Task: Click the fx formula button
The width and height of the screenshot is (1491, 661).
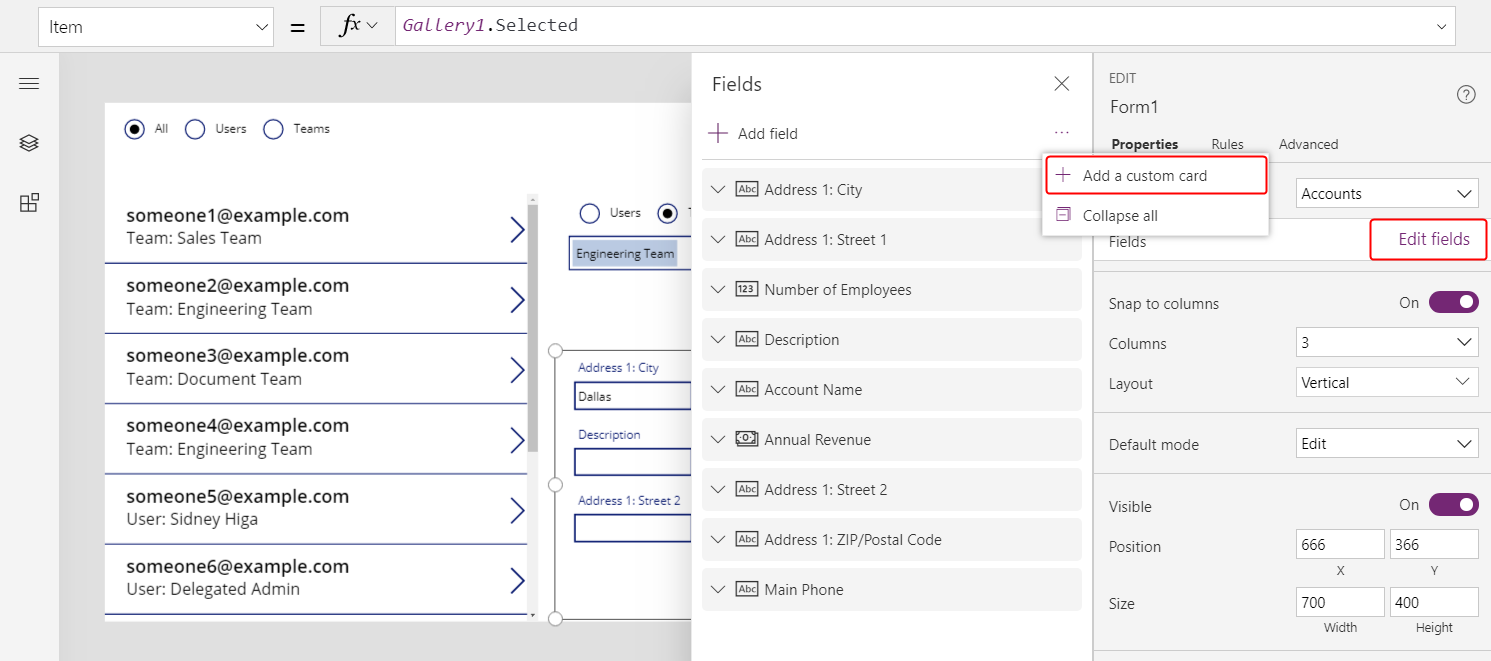Action: coord(357,26)
